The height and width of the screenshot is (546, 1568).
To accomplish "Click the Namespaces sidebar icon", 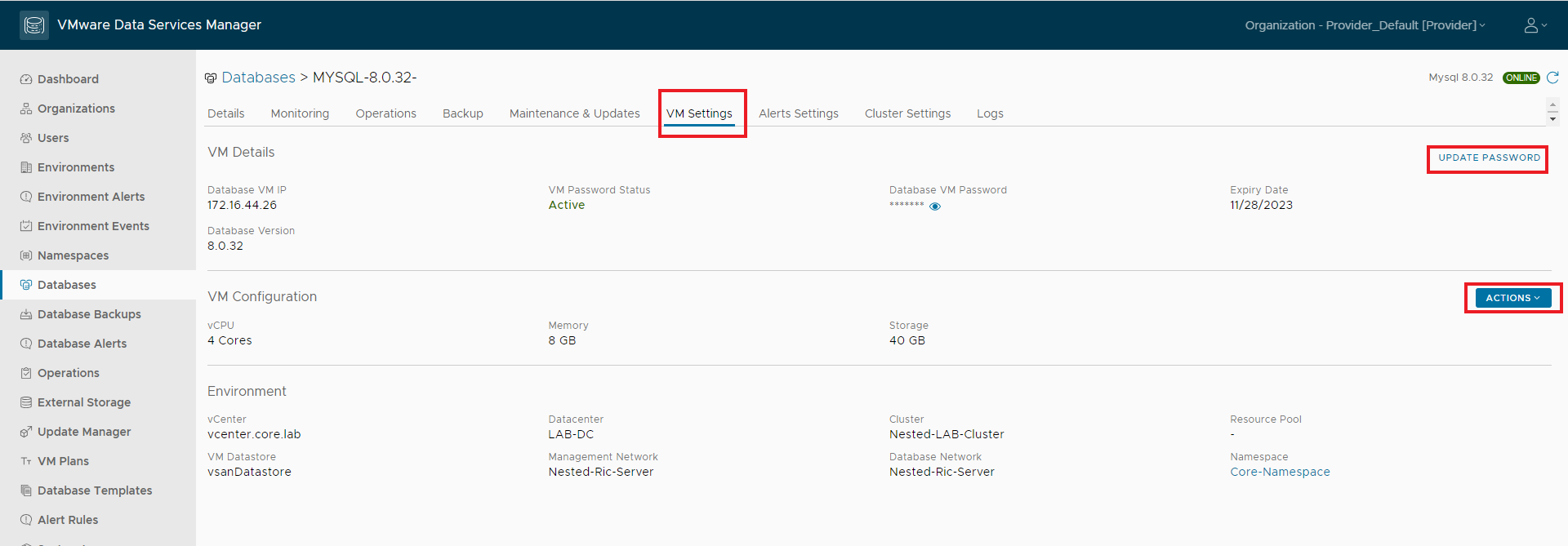I will 26,255.
